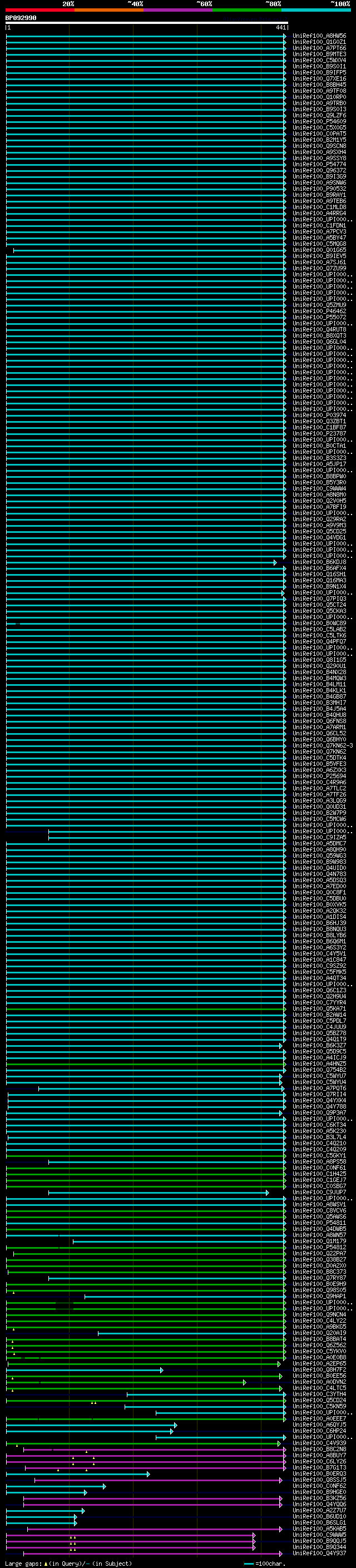
Task: Select hit label UniRef100_C1FDN1
Action: (x=319, y=226)
